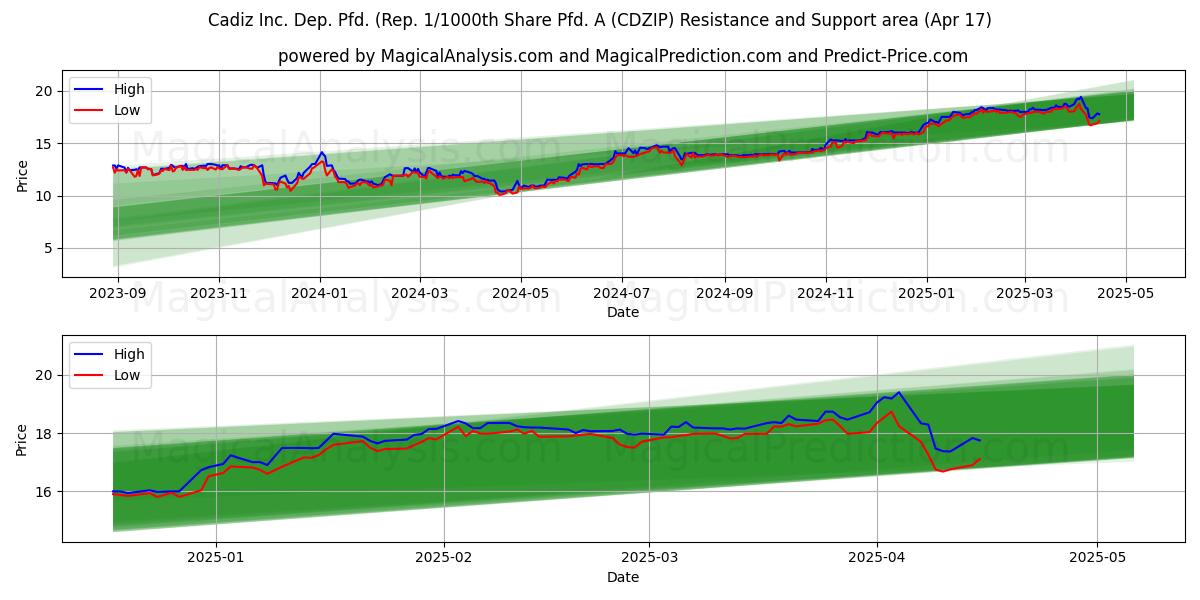Viewport: 1200px width, 600px height.
Task: Click the '2023-11' date tick label
Action: 219,293
